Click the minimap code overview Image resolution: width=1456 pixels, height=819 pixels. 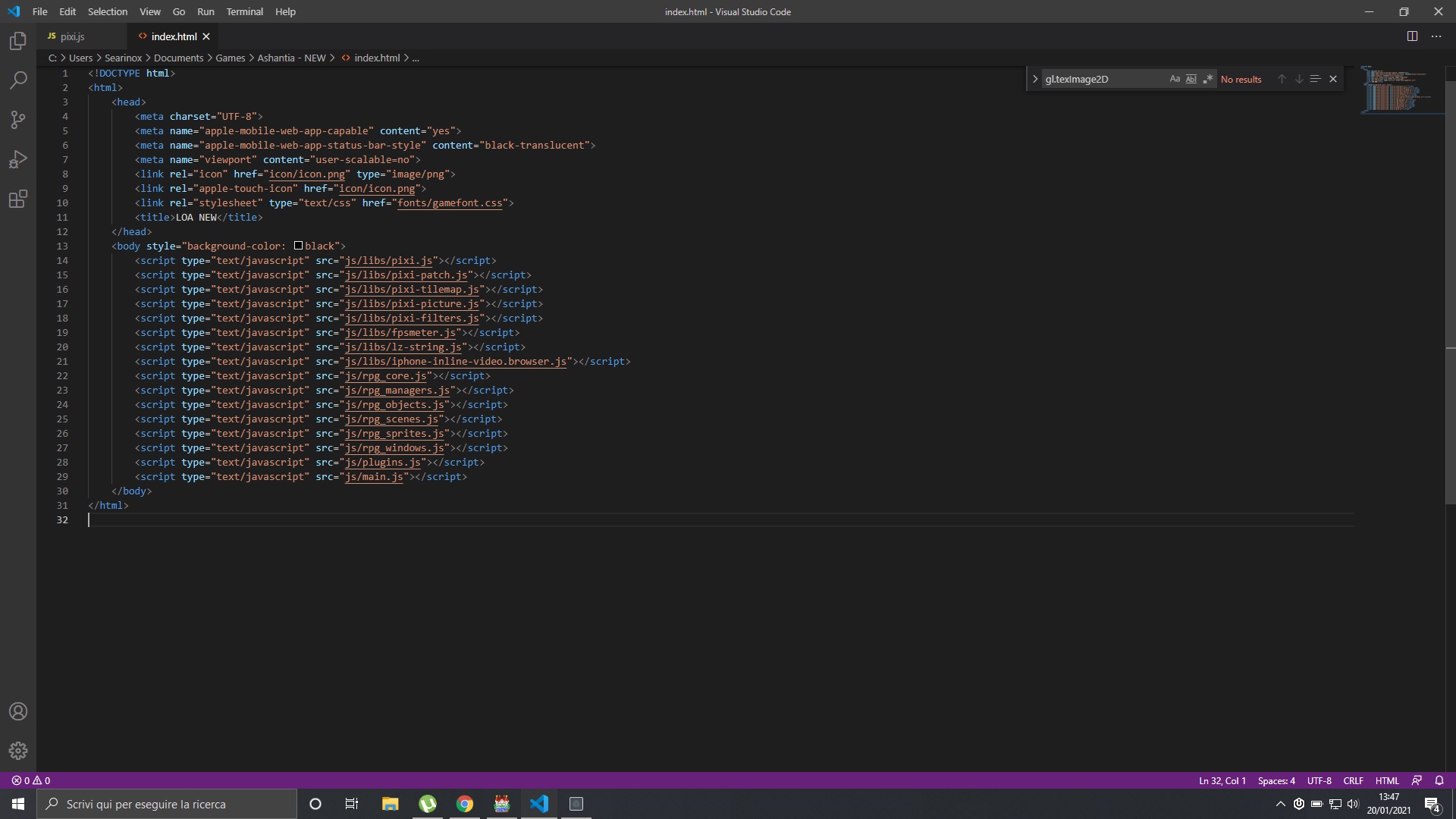click(x=1399, y=91)
